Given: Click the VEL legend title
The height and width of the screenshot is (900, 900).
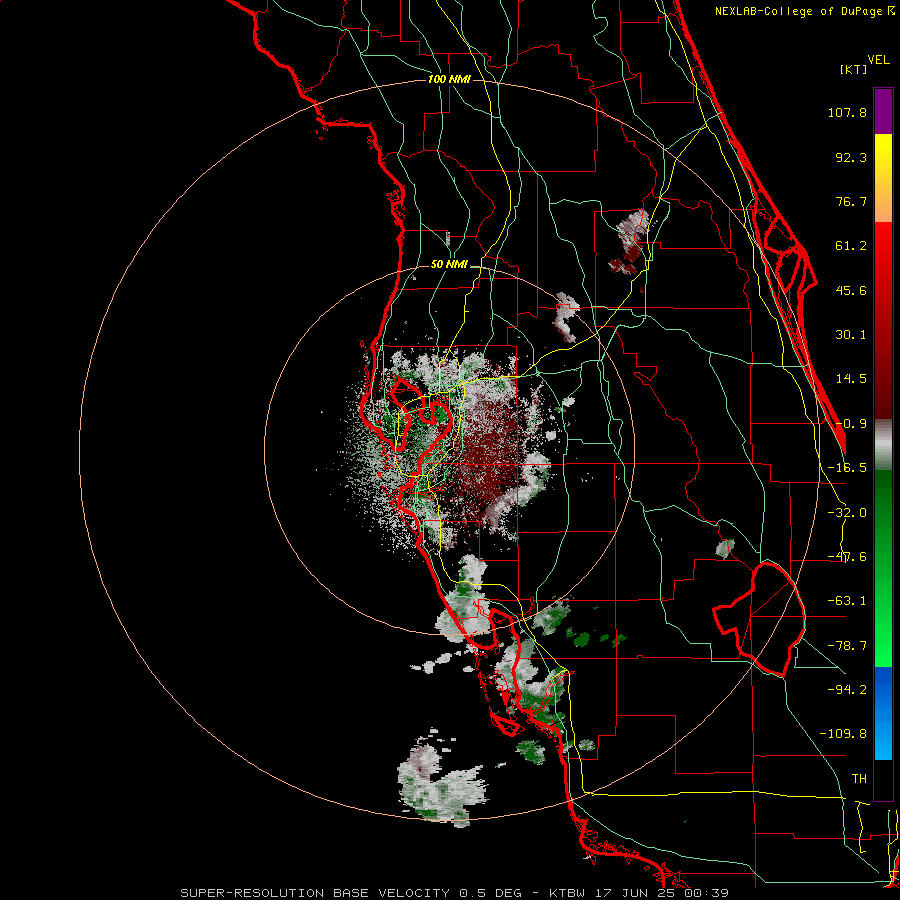Looking at the screenshot, I should click(878, 60).
